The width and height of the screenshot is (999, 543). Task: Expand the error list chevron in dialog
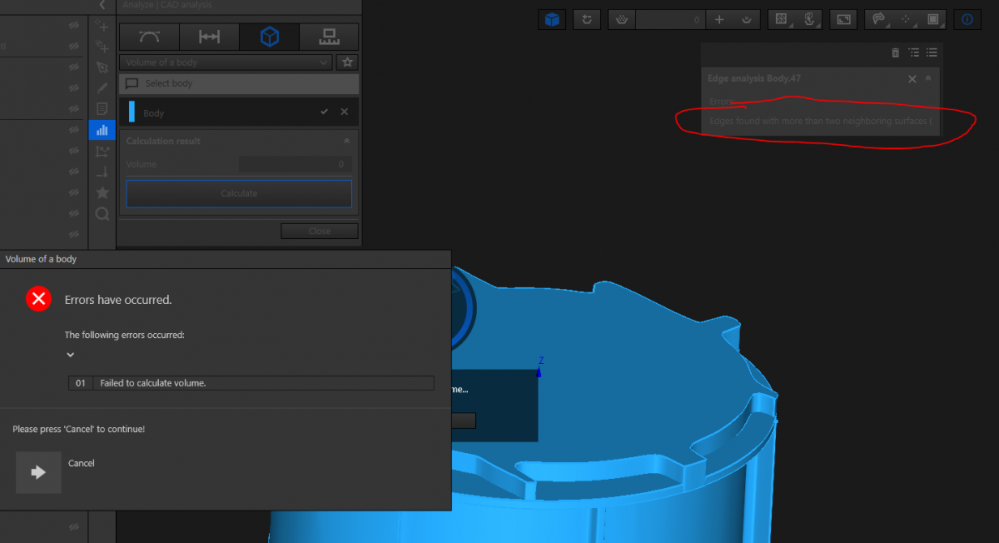70,354
